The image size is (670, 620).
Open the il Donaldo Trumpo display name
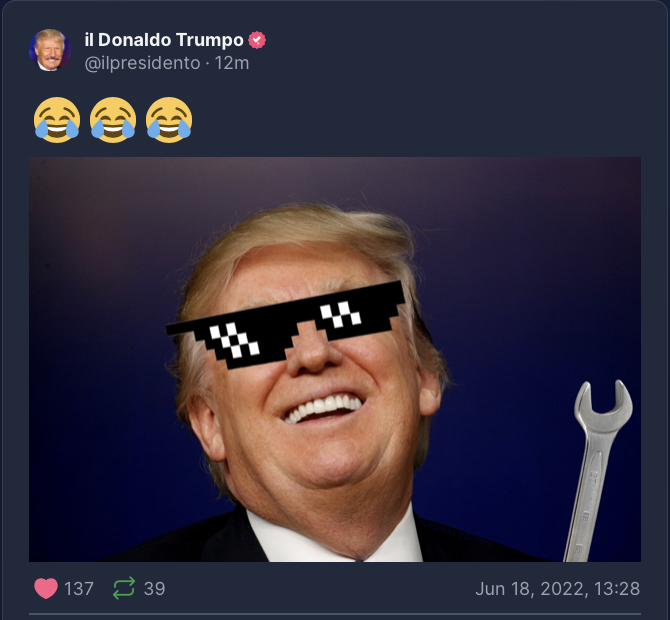click(x=164, y=40)
